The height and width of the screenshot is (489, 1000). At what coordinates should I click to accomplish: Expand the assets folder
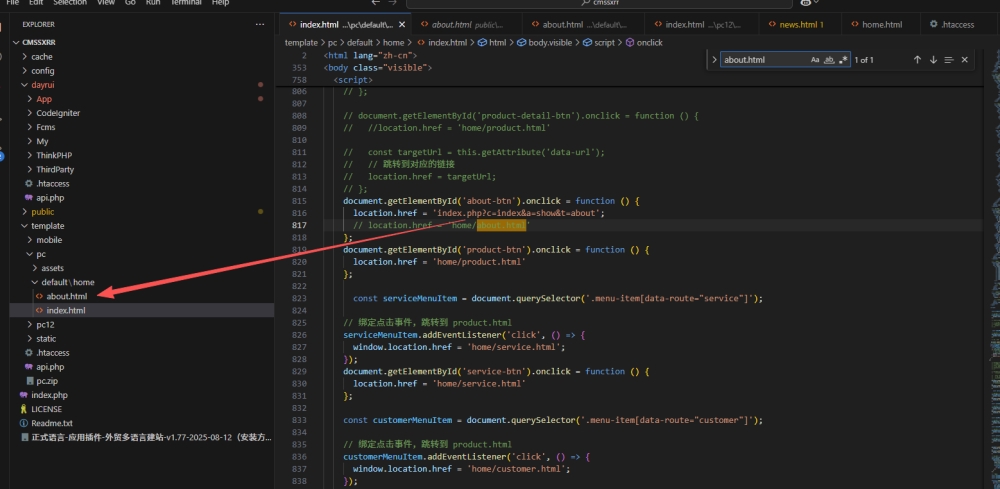[x=35, y=268]
